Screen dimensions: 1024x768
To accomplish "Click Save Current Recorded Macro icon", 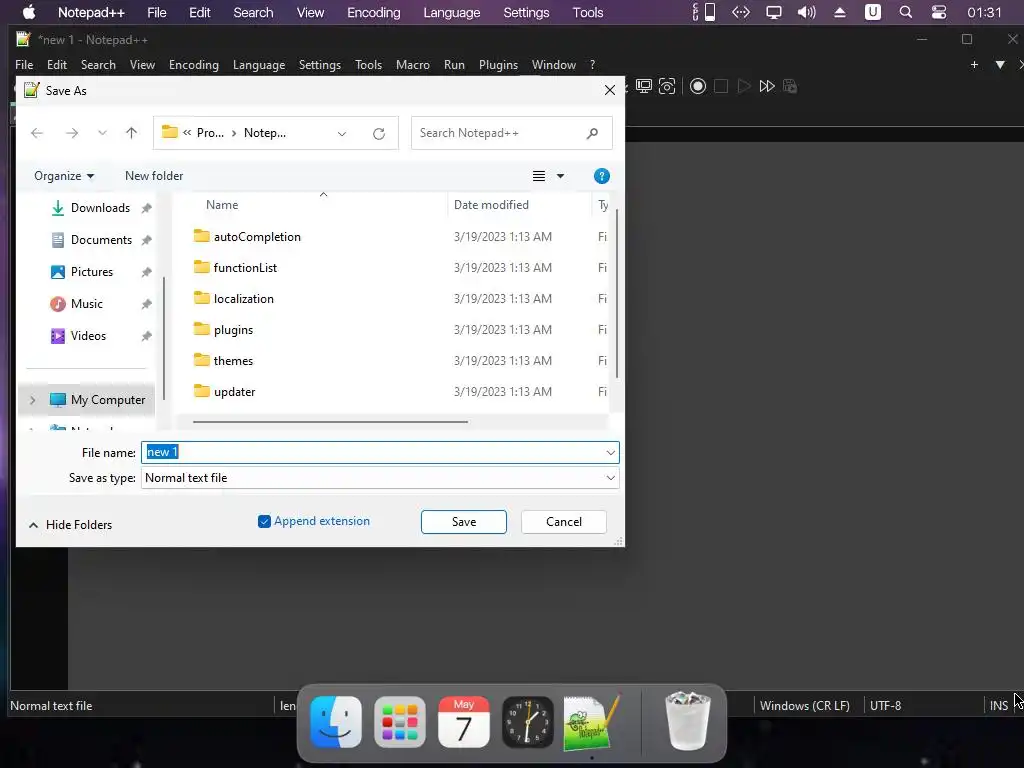I will (x=790, y=86).
